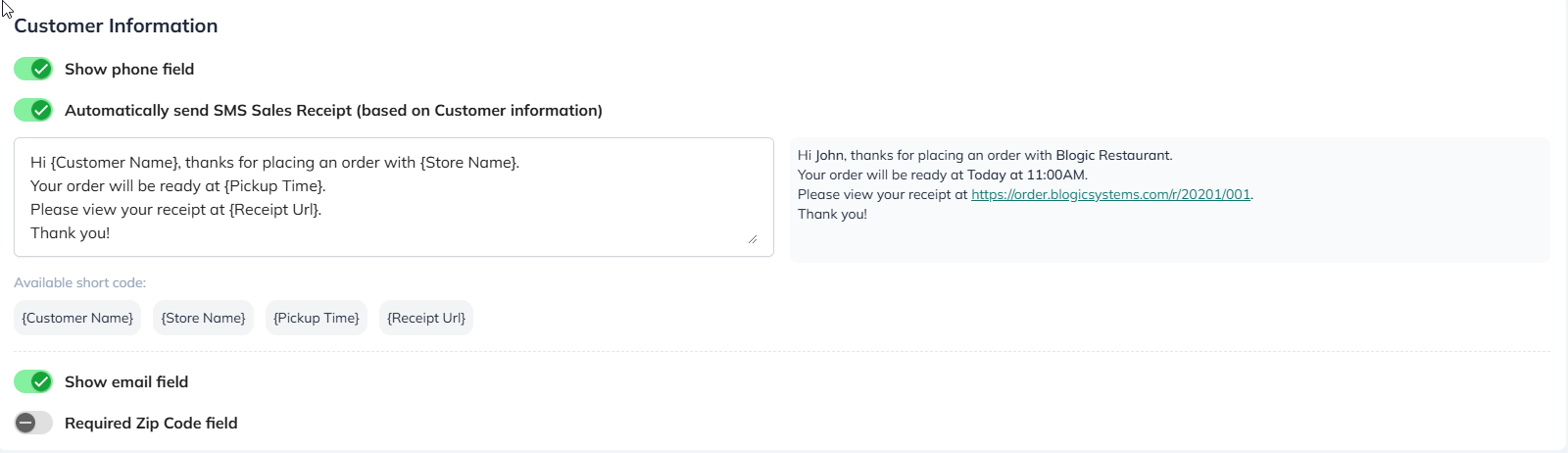The height and width of the screenshot is (453, 1568).
Task: Insert the {Store Name} short code chip
Action: tap(203, 318)
